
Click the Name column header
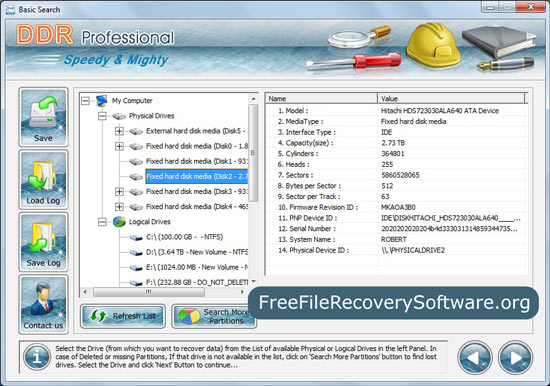(321, 99)
